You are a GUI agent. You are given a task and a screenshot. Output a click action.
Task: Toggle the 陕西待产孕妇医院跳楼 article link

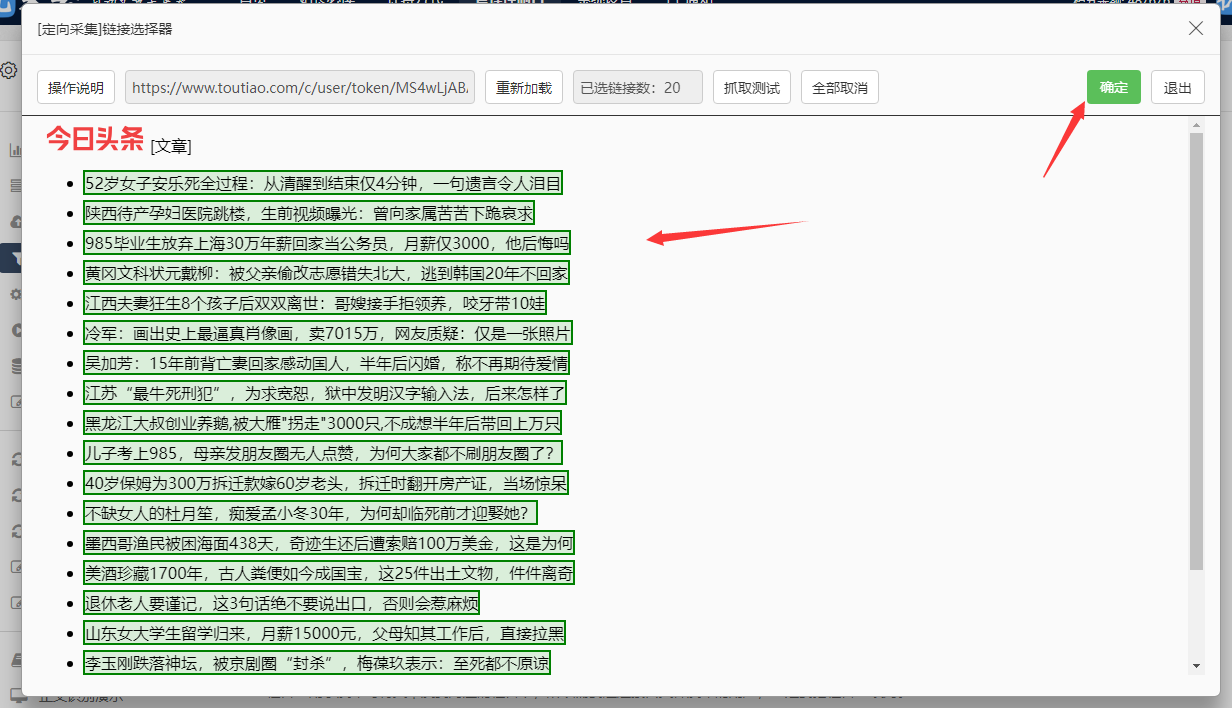(x=309, y=213)
